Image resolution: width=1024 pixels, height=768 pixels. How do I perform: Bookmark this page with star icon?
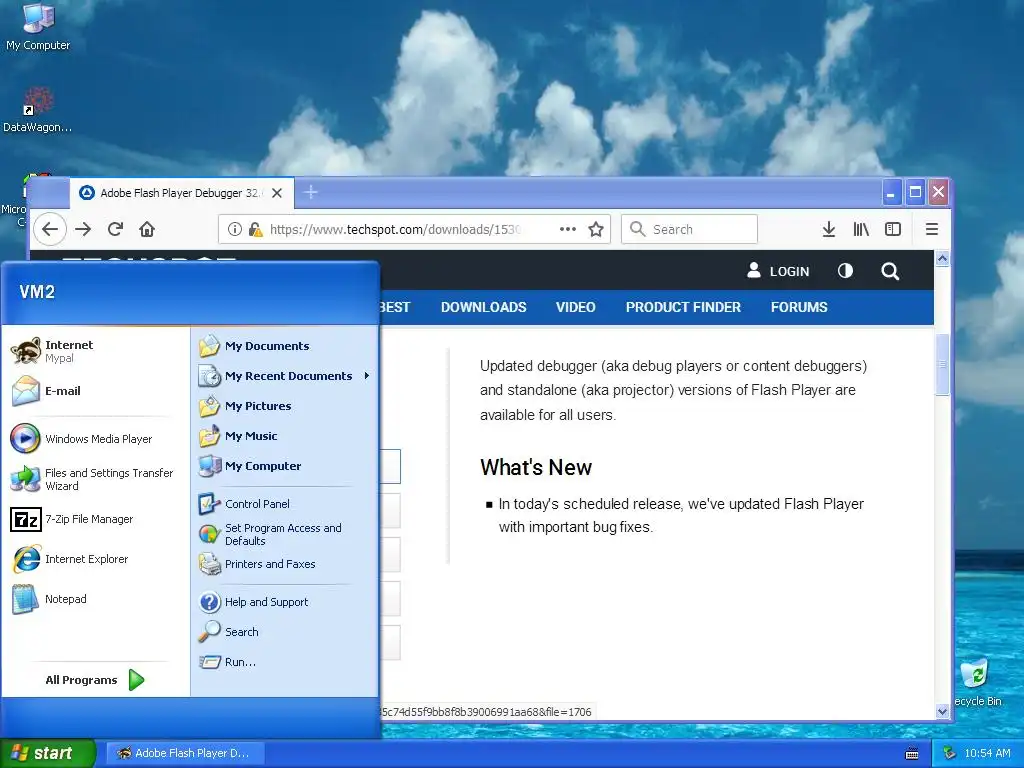[596, 229]
